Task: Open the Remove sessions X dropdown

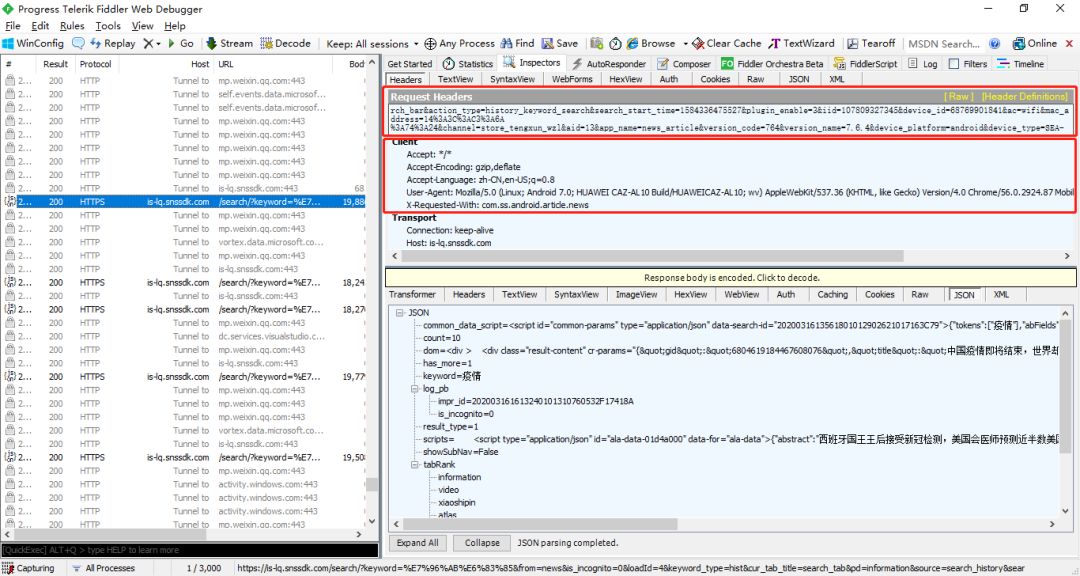Action: click(x=152, y=43)
